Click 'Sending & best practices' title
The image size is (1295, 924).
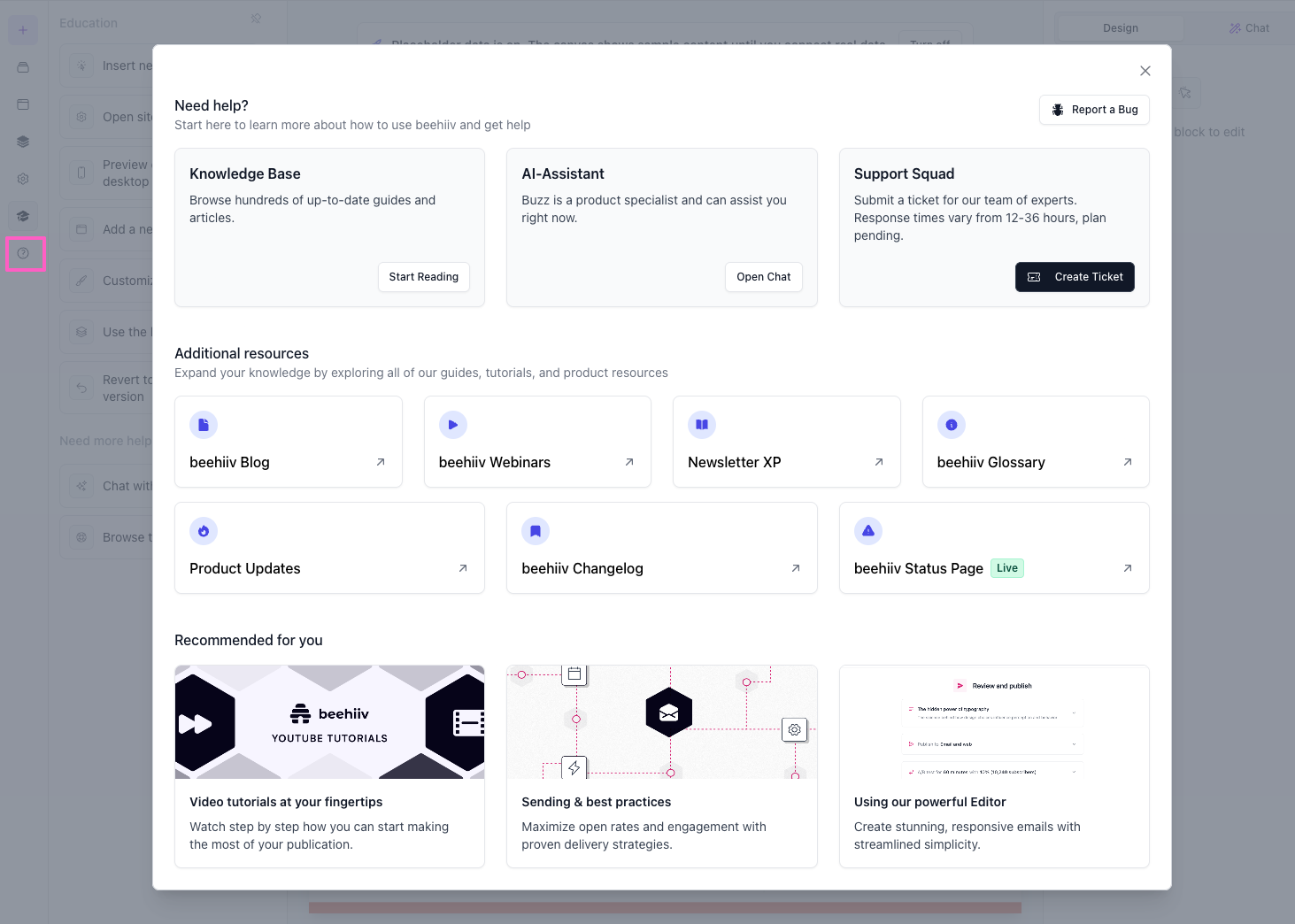tap(597, 802)
